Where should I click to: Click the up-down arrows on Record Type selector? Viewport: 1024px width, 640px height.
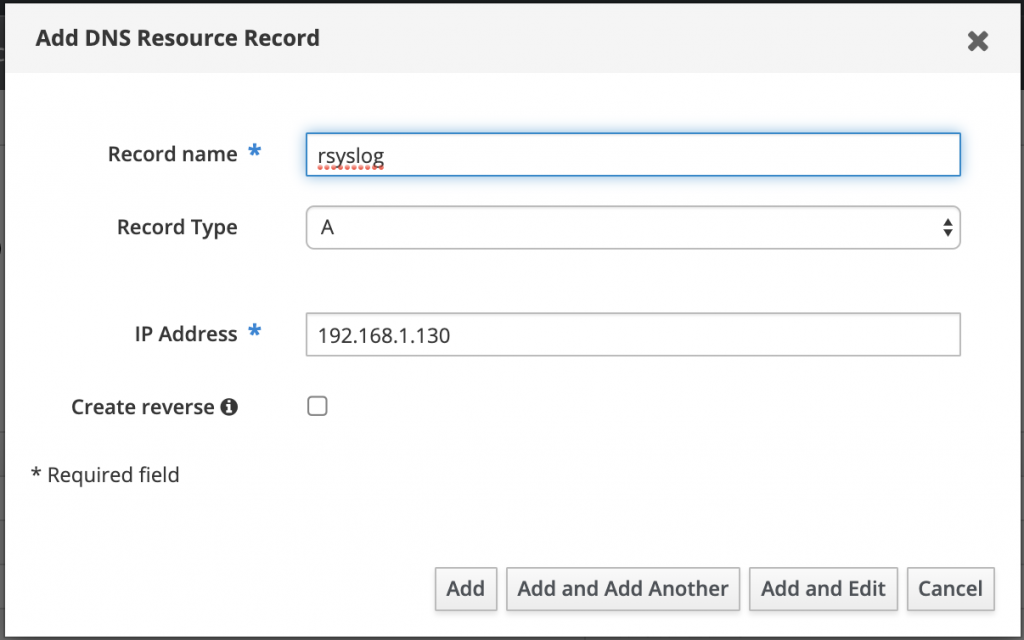pos(946,227)
